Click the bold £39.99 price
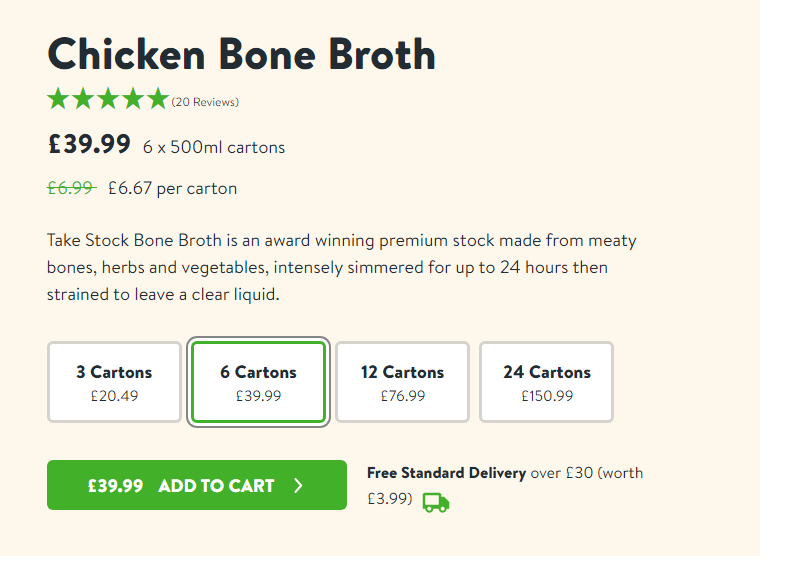 [89, 145]
